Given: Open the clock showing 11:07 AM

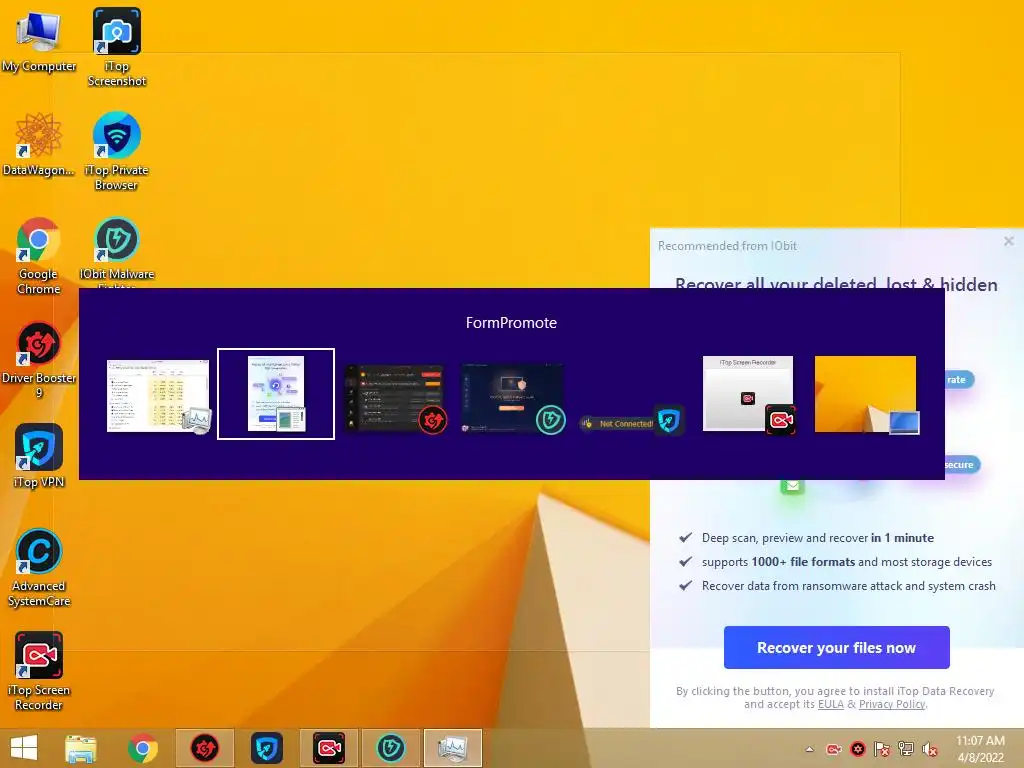Looking at the screenshot, I should pos(980,749).
